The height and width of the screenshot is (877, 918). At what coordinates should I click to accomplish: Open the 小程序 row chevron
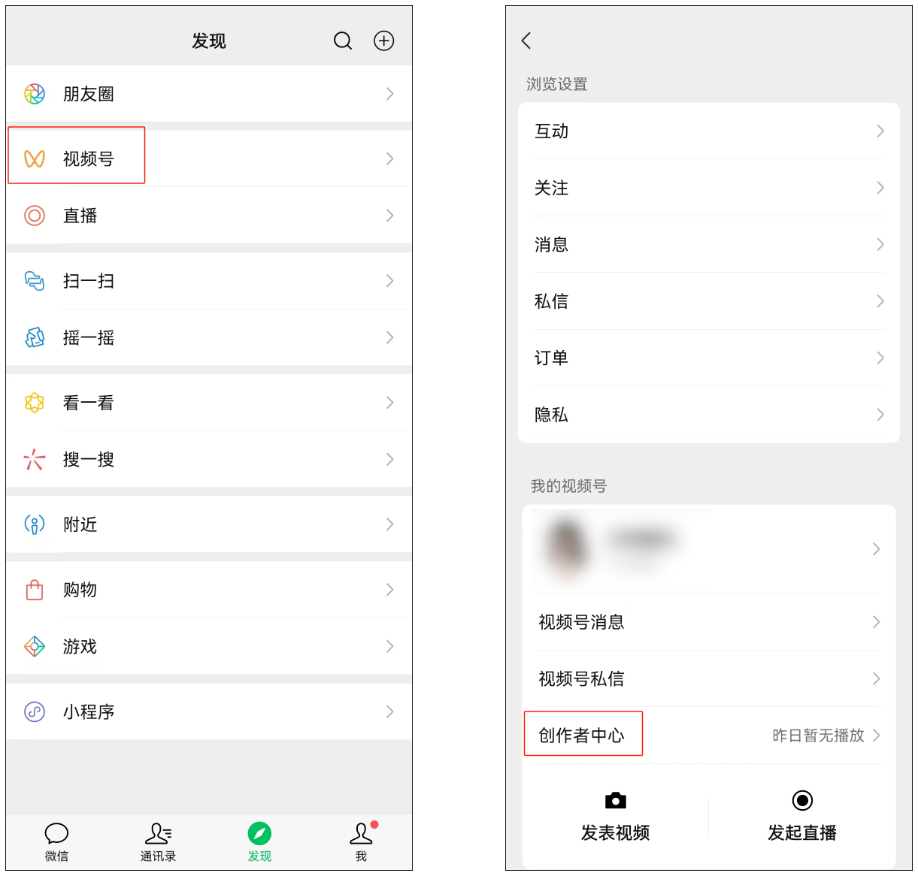[390, 712]
